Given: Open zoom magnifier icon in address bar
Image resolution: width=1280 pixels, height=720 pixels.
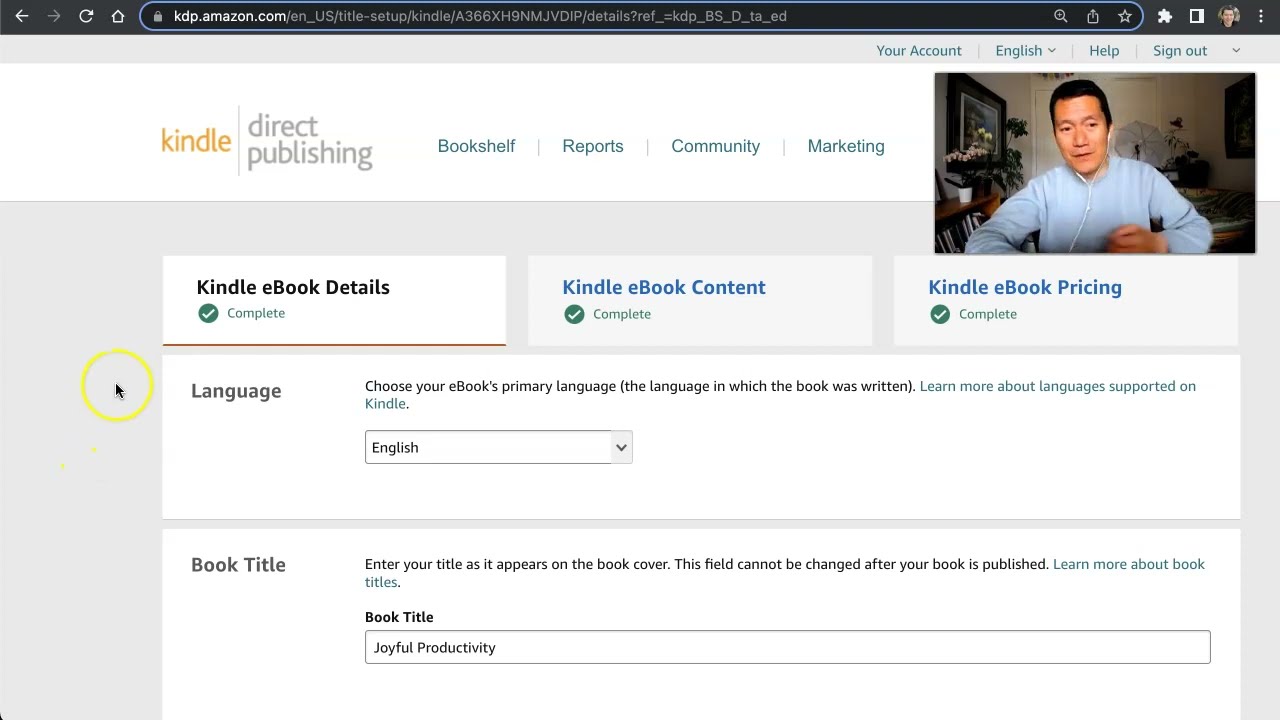Looking at the screenshot, I should (1061, 16).
